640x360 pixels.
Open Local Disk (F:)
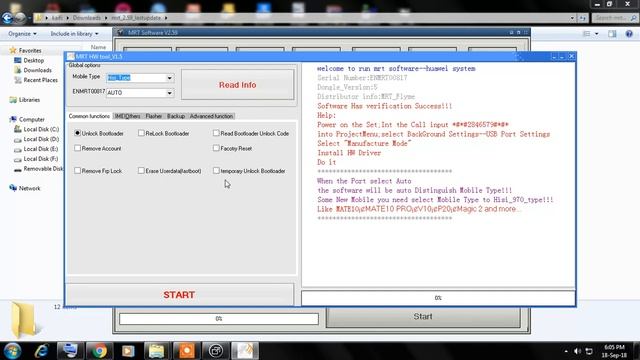(41, 159)
